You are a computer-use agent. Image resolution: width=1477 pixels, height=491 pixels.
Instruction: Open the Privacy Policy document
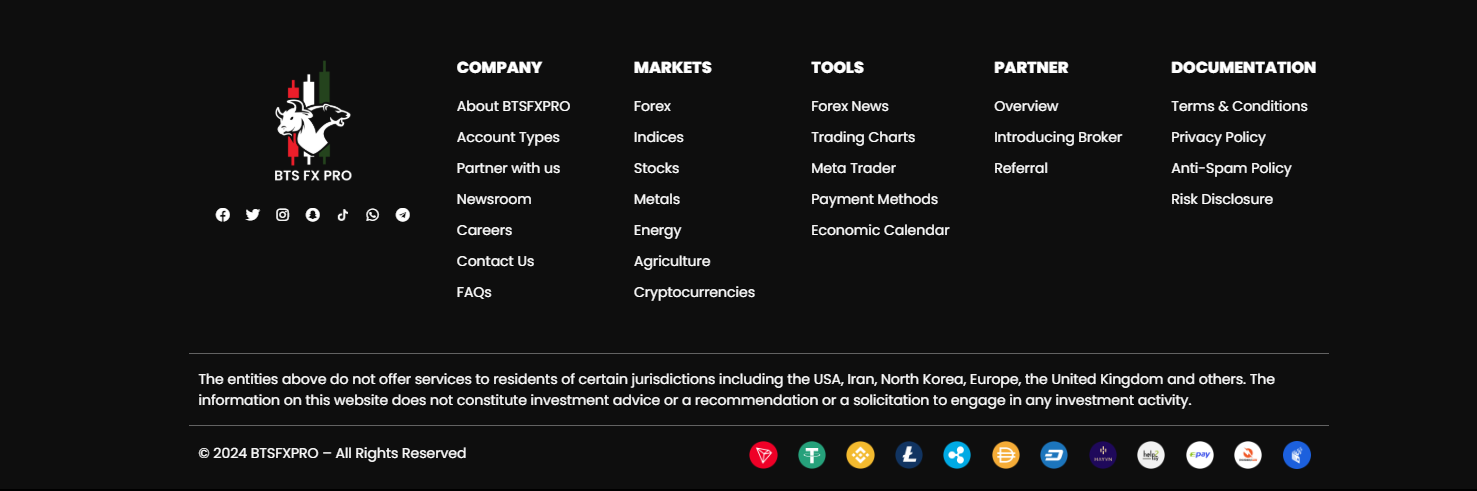click(x=1218, y=137)
